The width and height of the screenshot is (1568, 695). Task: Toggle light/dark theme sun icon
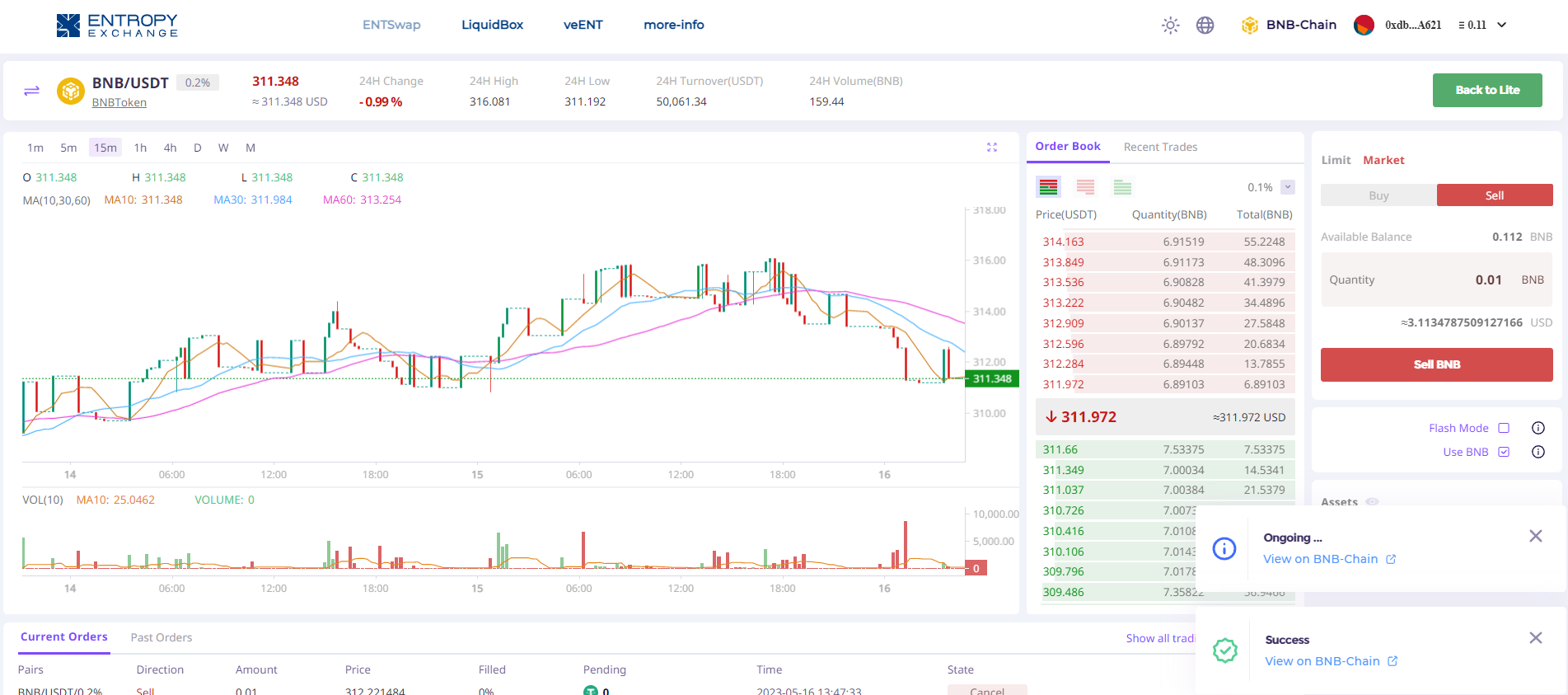point(1170,25)
